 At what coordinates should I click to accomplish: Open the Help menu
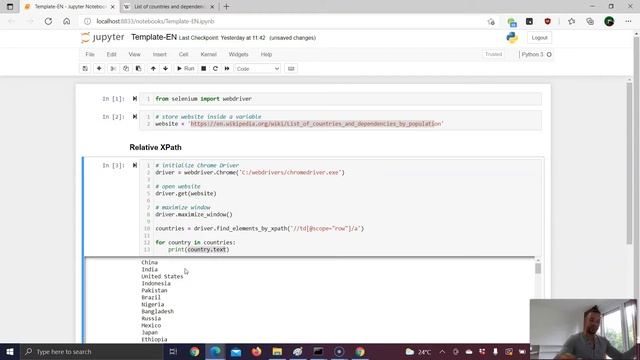[266, 54]
